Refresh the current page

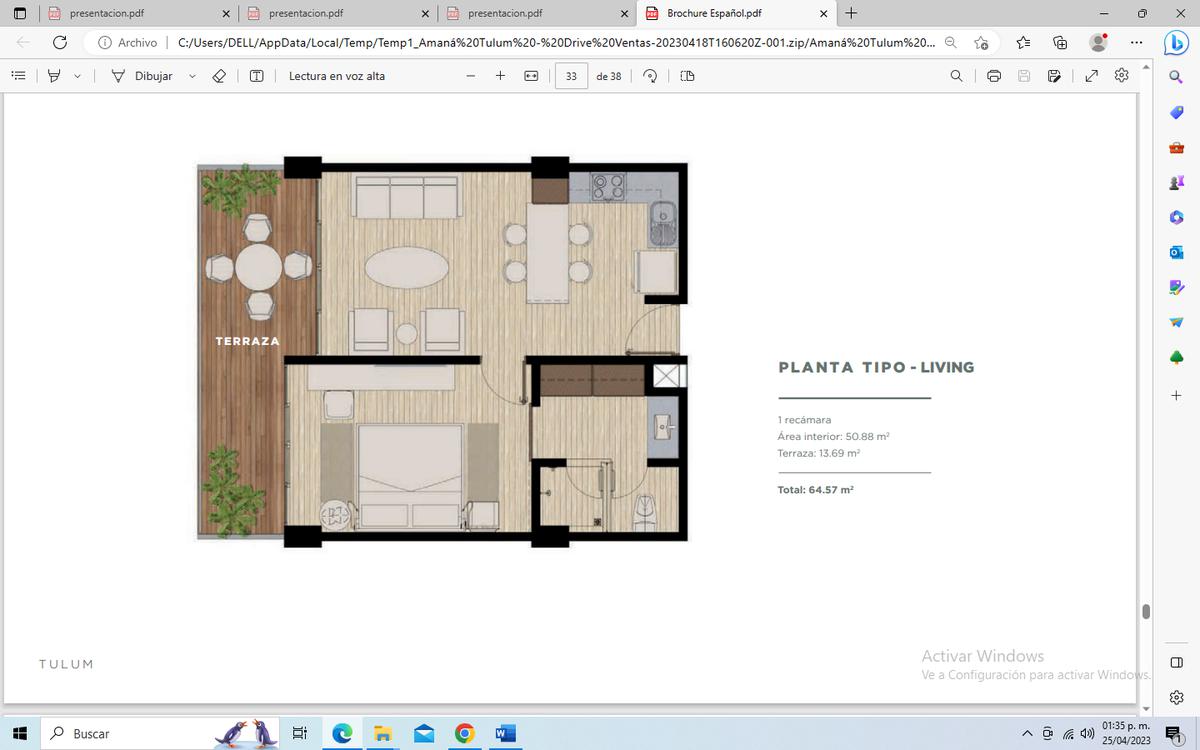pos(60,42)
